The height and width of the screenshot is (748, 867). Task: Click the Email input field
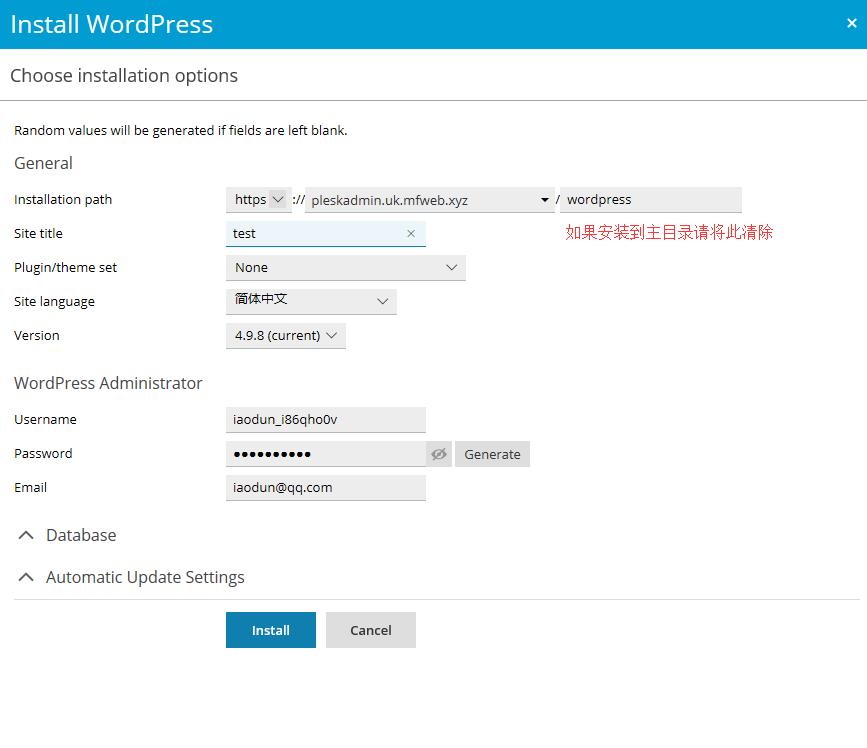[326, 488]
